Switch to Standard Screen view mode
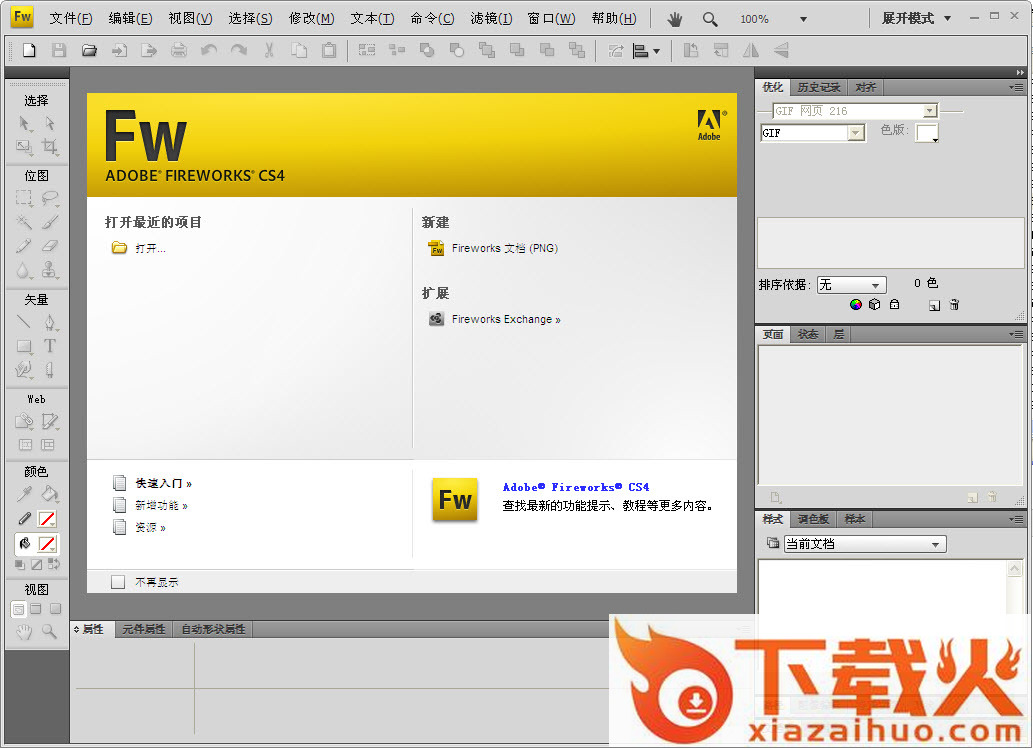Image resolution: width=1033 pixels, height=749 pixels. (x=18, y=609)
